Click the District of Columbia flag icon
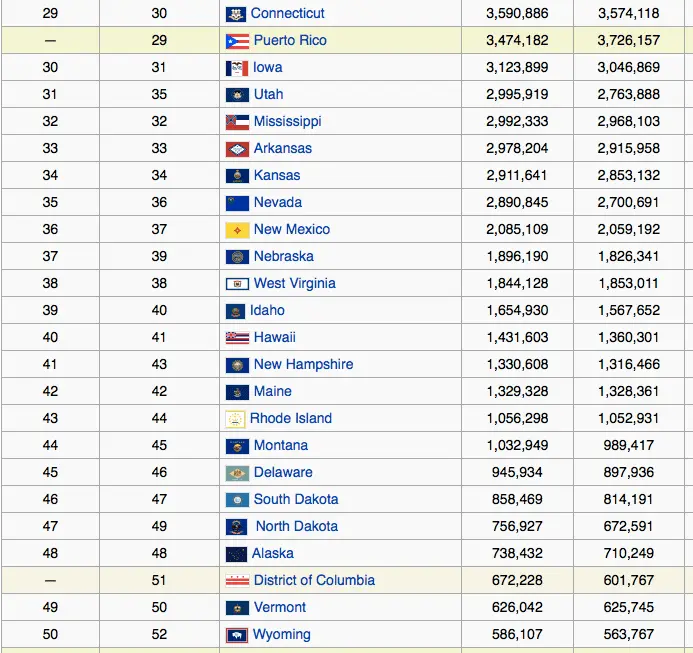Viewport: 693px width, 653px height. (237, 581)
